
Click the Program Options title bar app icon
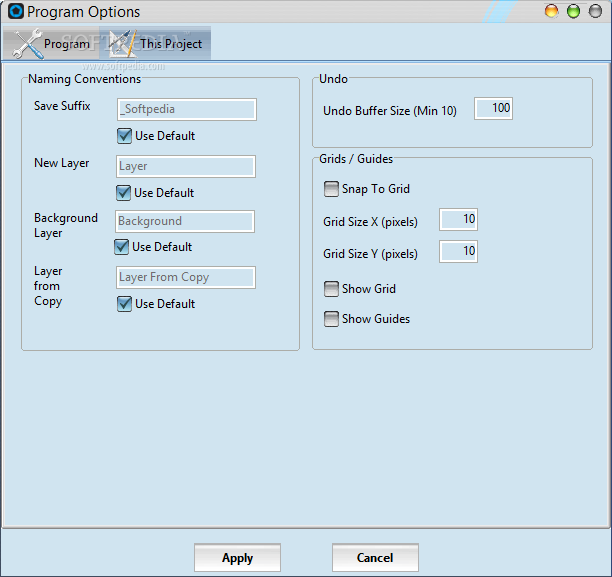(x=16, y=11)
